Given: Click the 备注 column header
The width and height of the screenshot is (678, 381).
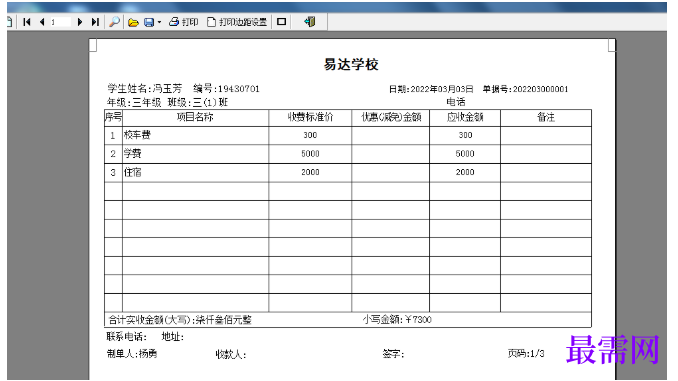Looking at the screenshot, I should (546, 117).
